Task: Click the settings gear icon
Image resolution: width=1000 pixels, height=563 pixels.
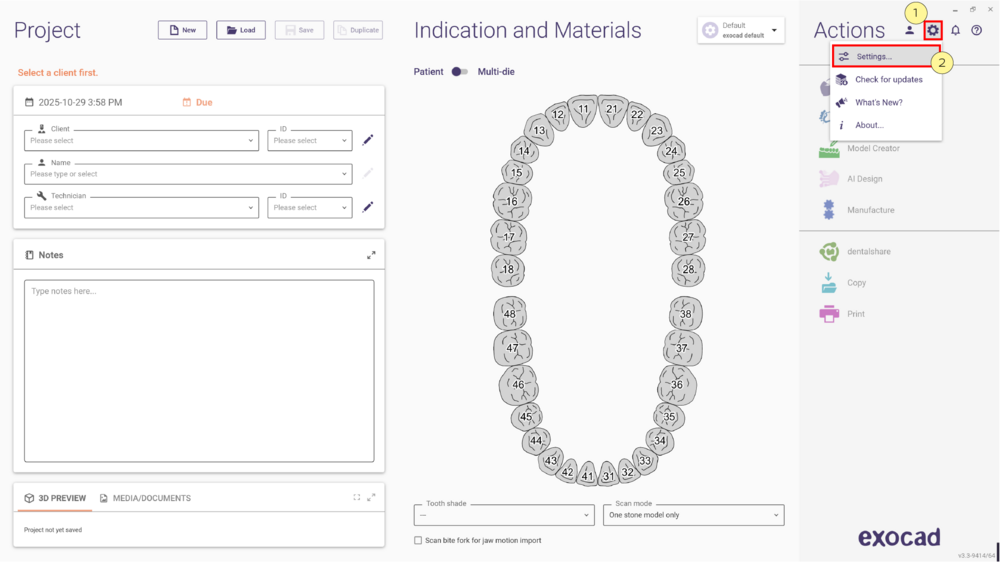Action: (933, 30)
